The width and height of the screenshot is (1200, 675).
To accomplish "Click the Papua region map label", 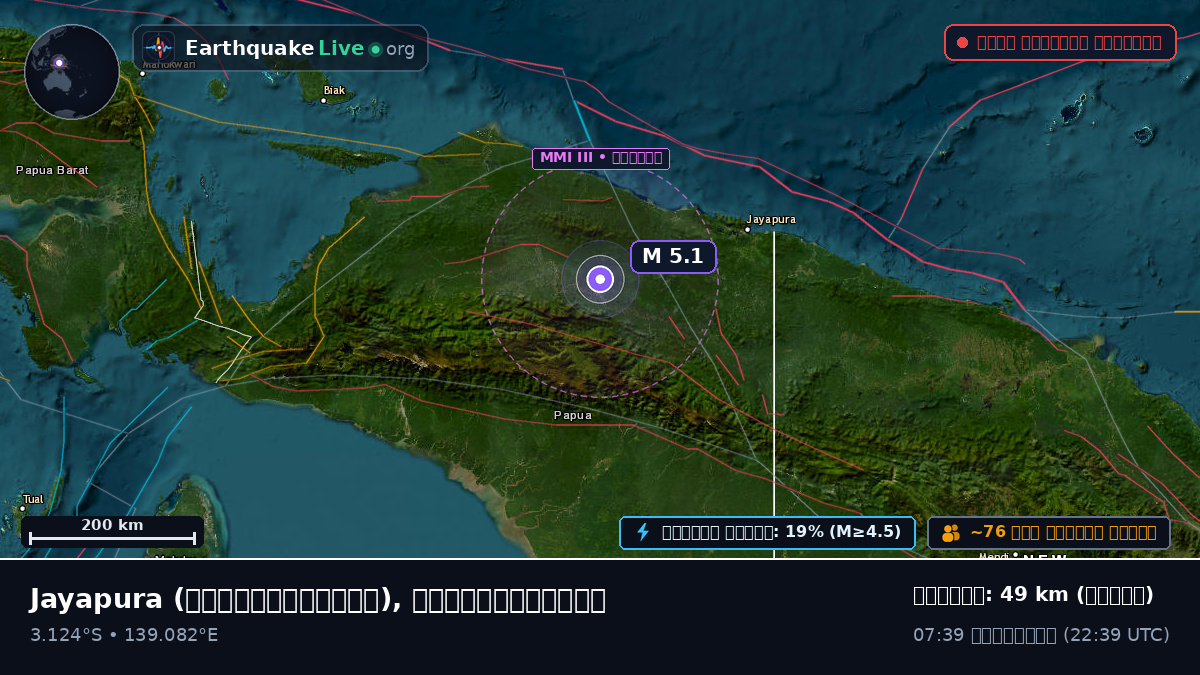I will pyautogui.click(x=573, y=415).
